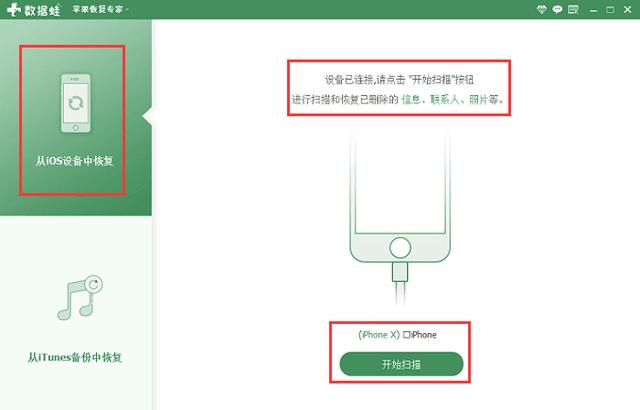The width and height of the screenshot is (640, 410).
Task: Open the diamond VIP icon in title bar
Action: click(541, 9)
